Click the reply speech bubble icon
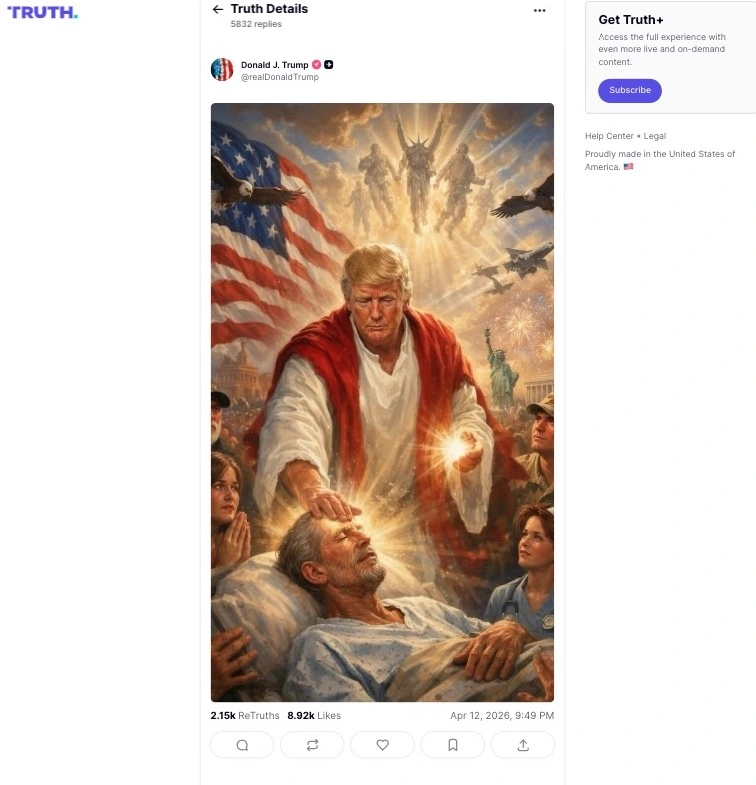This screenshot has height=785, width=756. (x=242, y=745)
